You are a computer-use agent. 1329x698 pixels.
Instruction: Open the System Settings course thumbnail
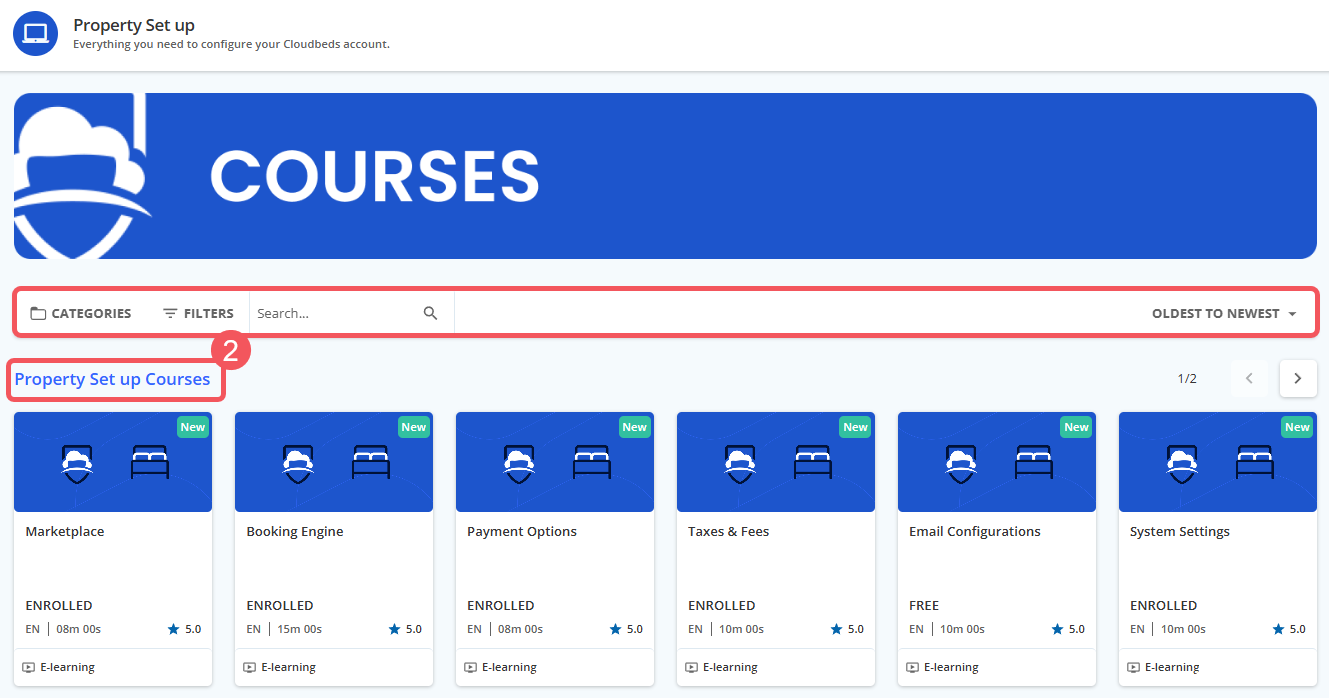[x=1218, y=462]
